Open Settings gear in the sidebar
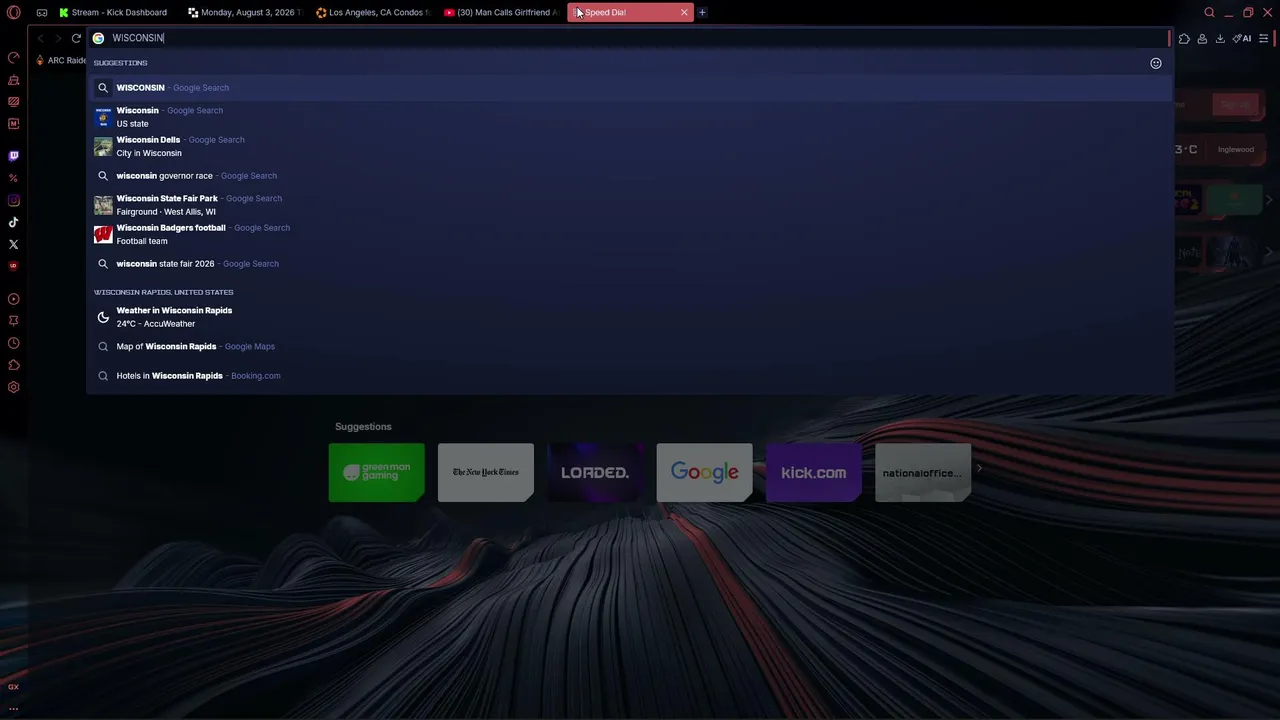The width and height of the screenshot is (1280, 720). tap(13, 387)
